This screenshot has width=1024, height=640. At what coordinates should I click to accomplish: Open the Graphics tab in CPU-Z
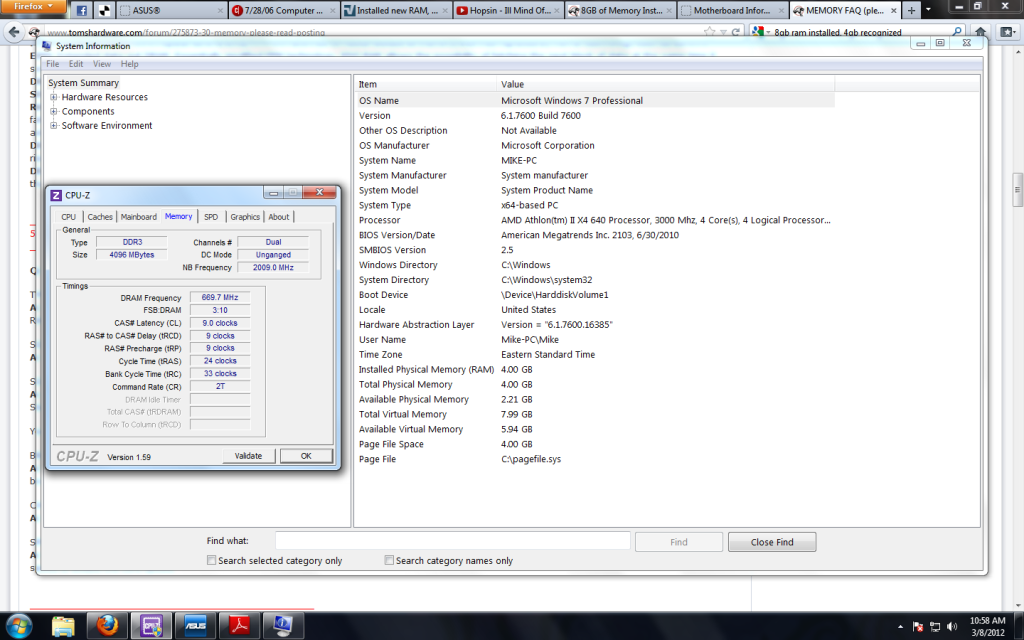click(245, 217)
